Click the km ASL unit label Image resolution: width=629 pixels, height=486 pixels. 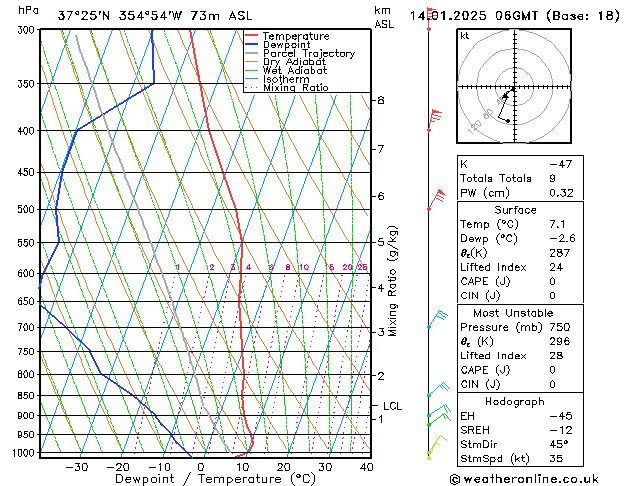(x=383, y=17)
